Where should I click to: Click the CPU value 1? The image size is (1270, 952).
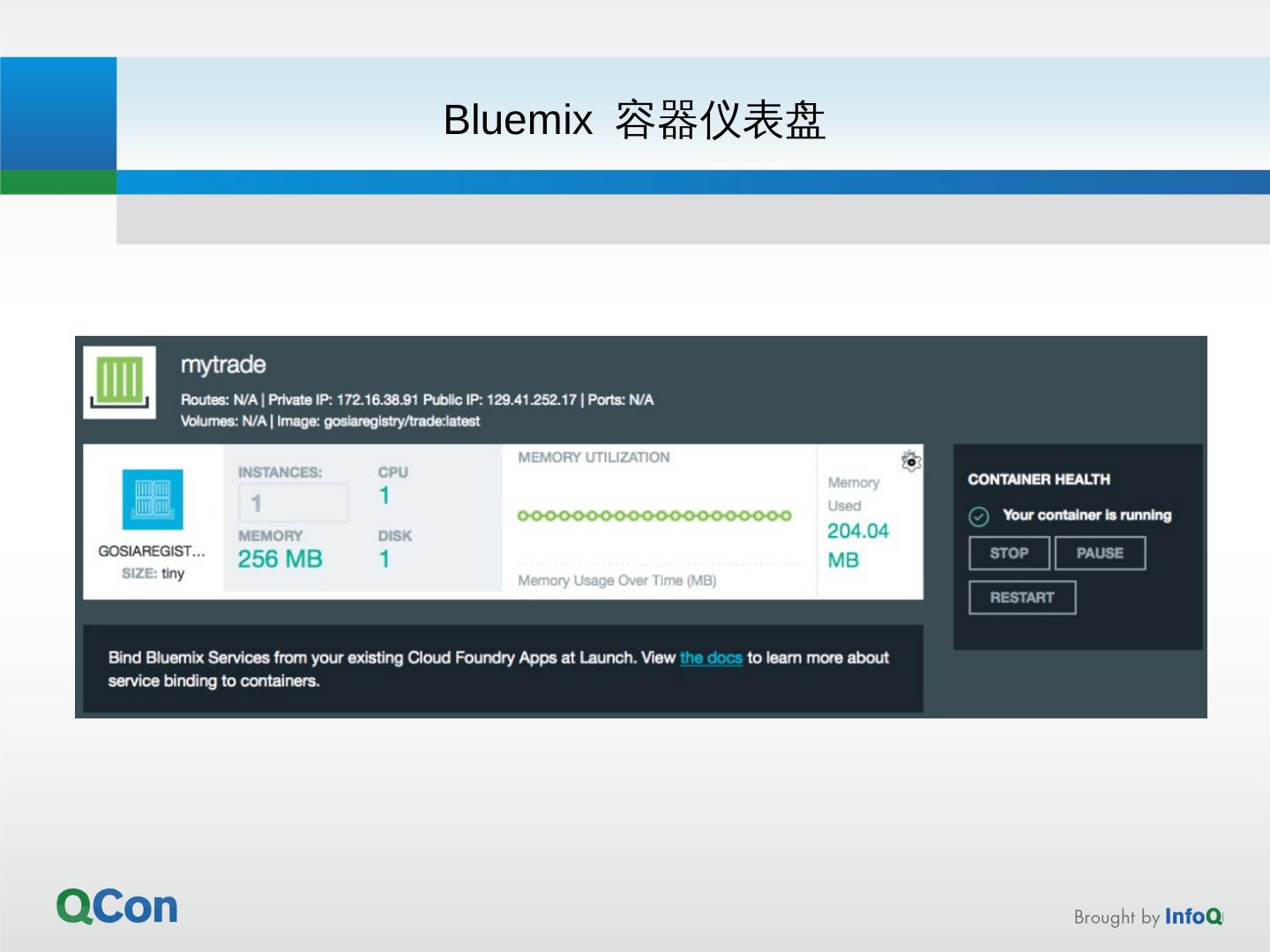pos(385,495)
